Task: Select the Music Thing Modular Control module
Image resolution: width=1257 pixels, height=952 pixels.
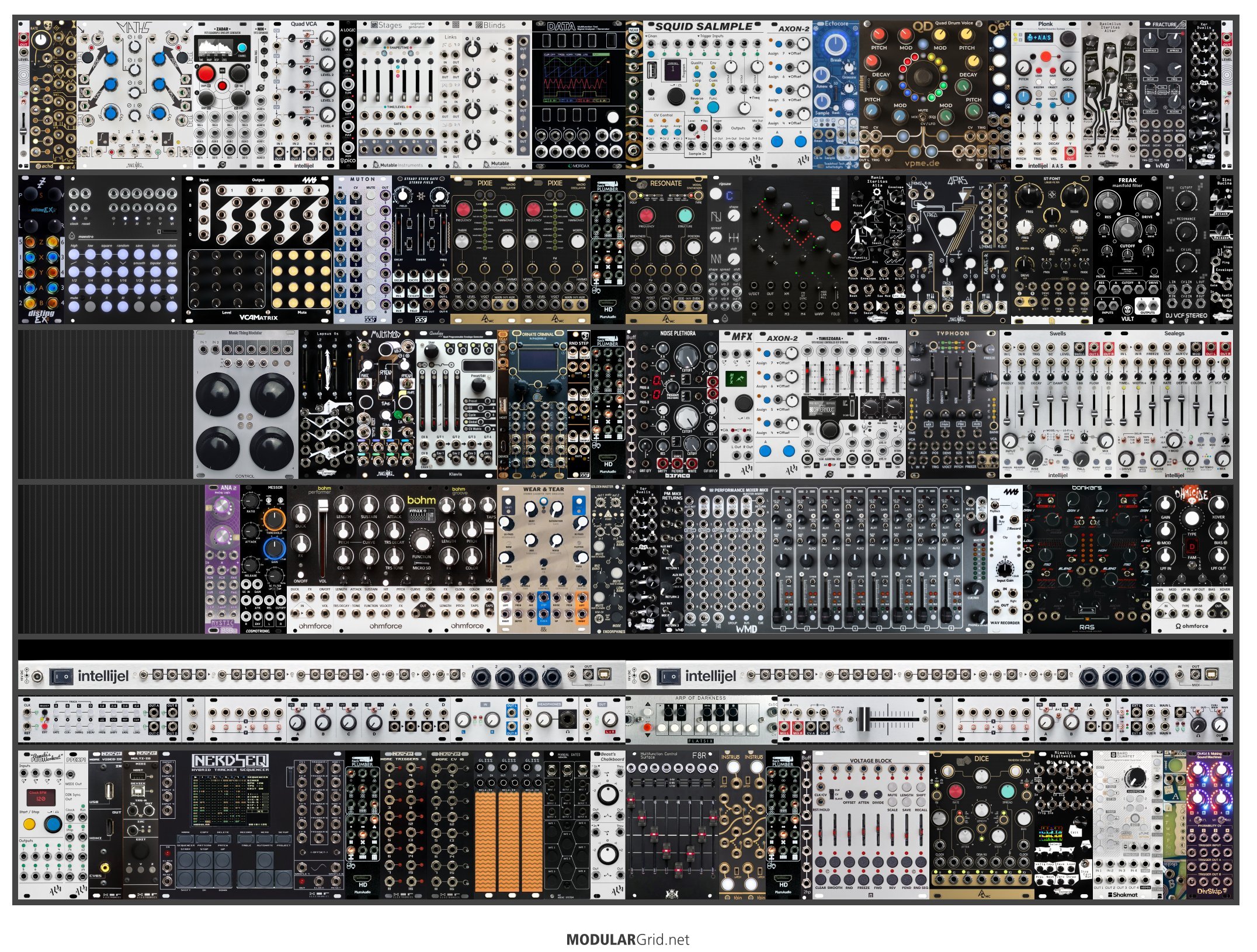Action: click(245, 404)
